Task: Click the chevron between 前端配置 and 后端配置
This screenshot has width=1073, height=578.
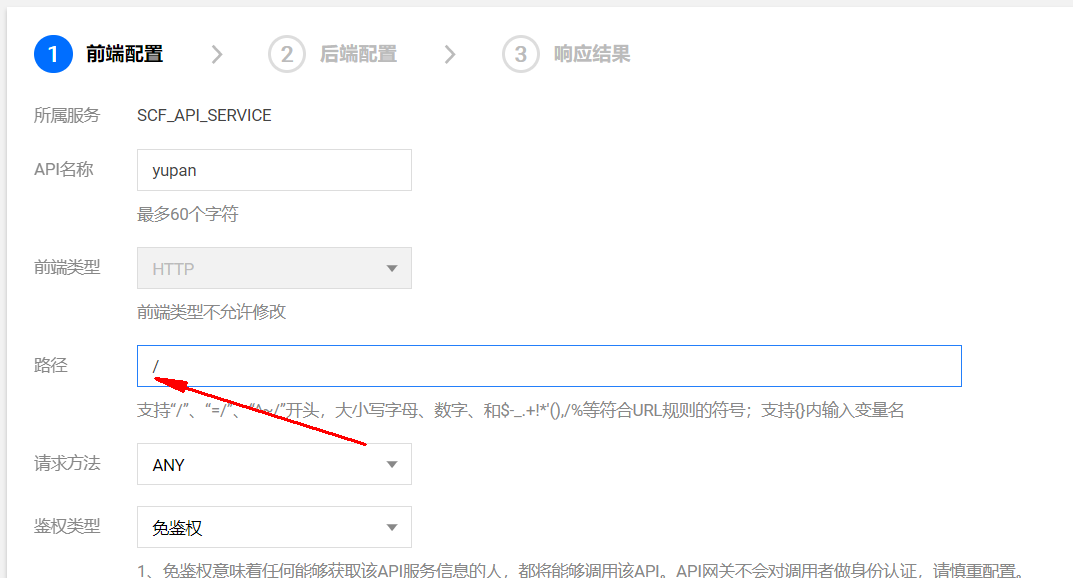Action: tap(217, 54)
